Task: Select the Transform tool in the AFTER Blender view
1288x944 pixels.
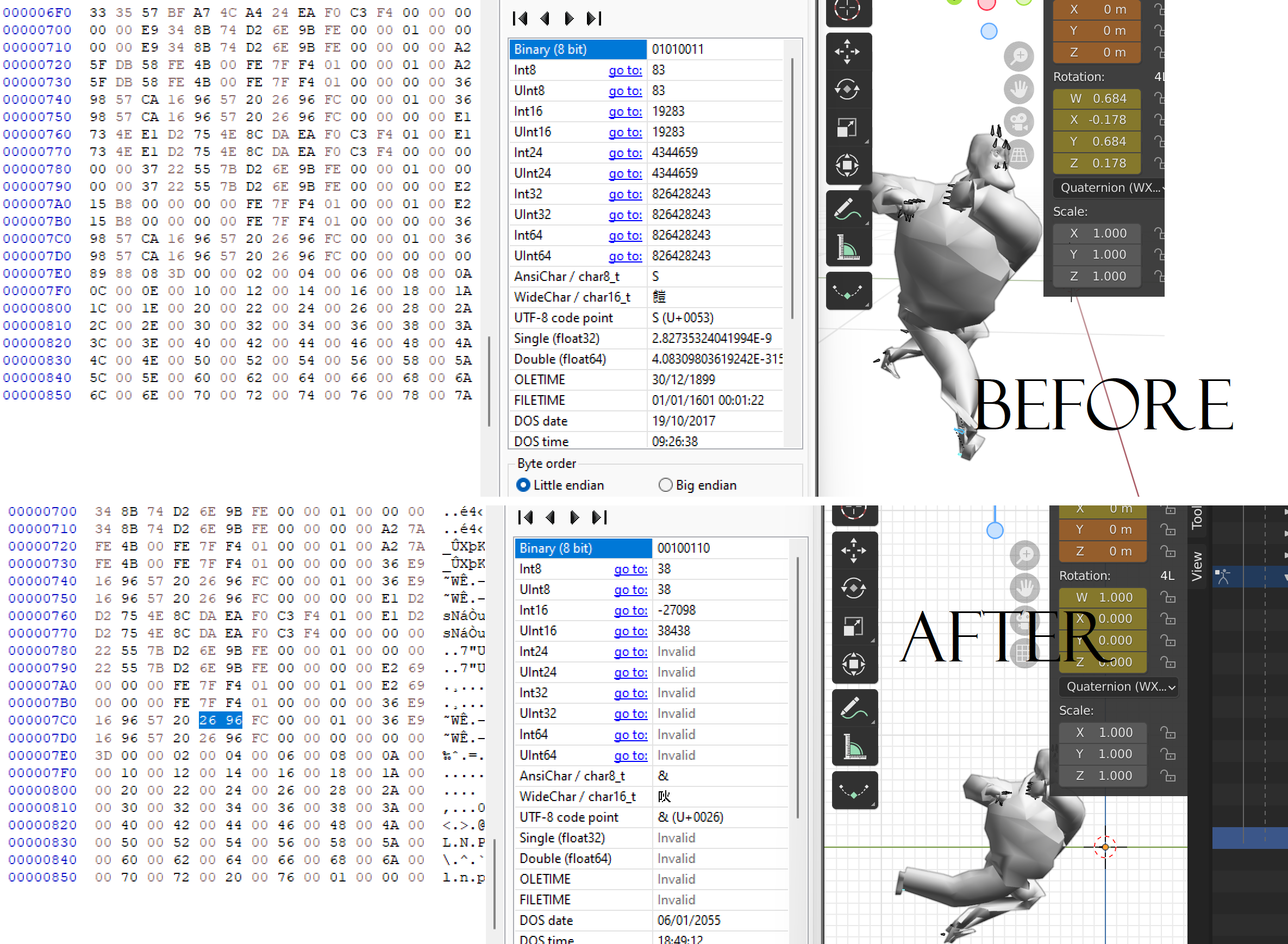Action: coord(854,664)
